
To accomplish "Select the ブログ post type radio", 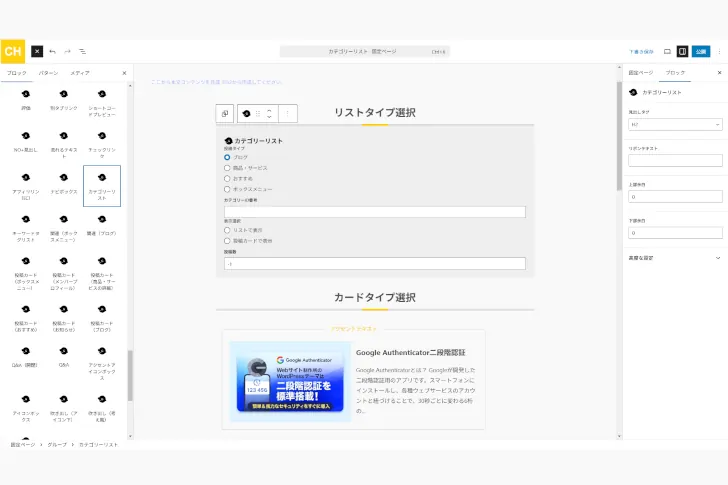I will point(227,157).
